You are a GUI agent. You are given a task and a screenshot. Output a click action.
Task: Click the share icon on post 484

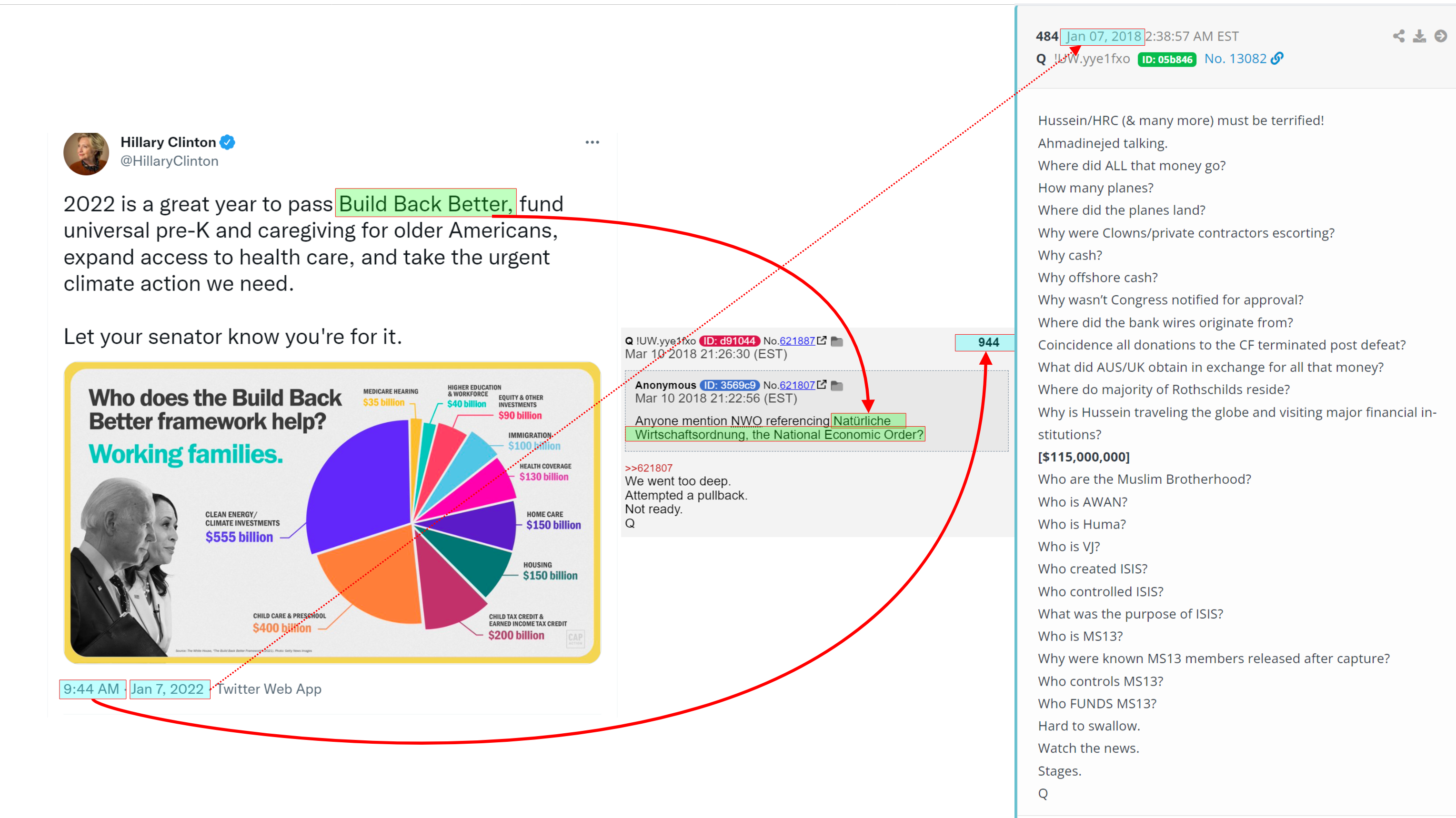(1398, 36)
